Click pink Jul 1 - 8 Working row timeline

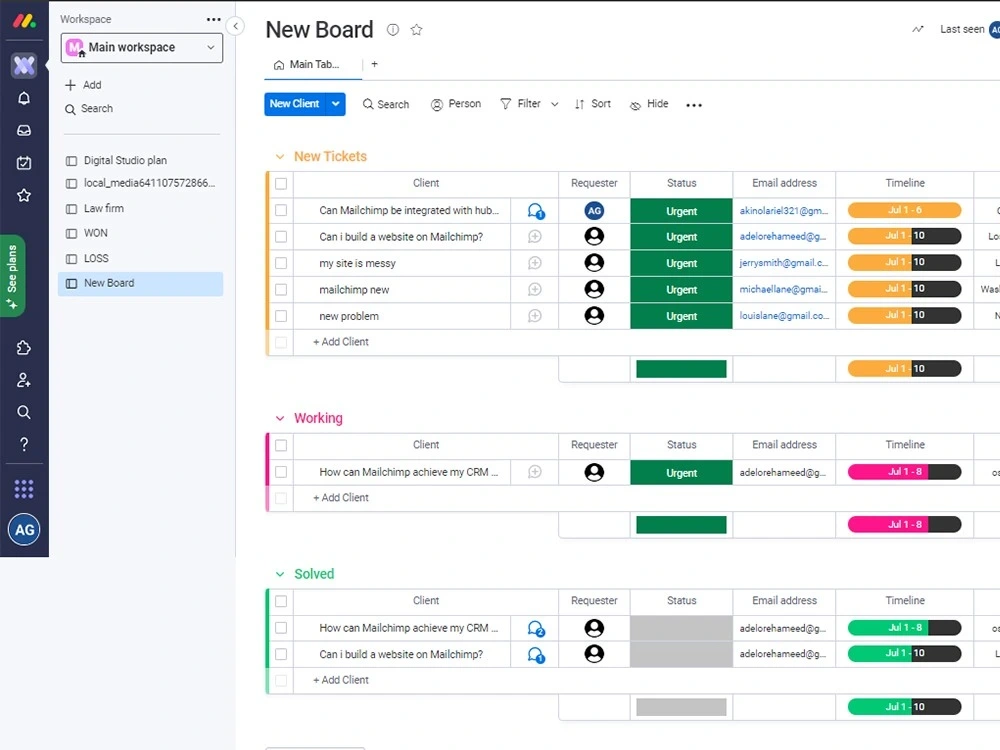[904, 472]
